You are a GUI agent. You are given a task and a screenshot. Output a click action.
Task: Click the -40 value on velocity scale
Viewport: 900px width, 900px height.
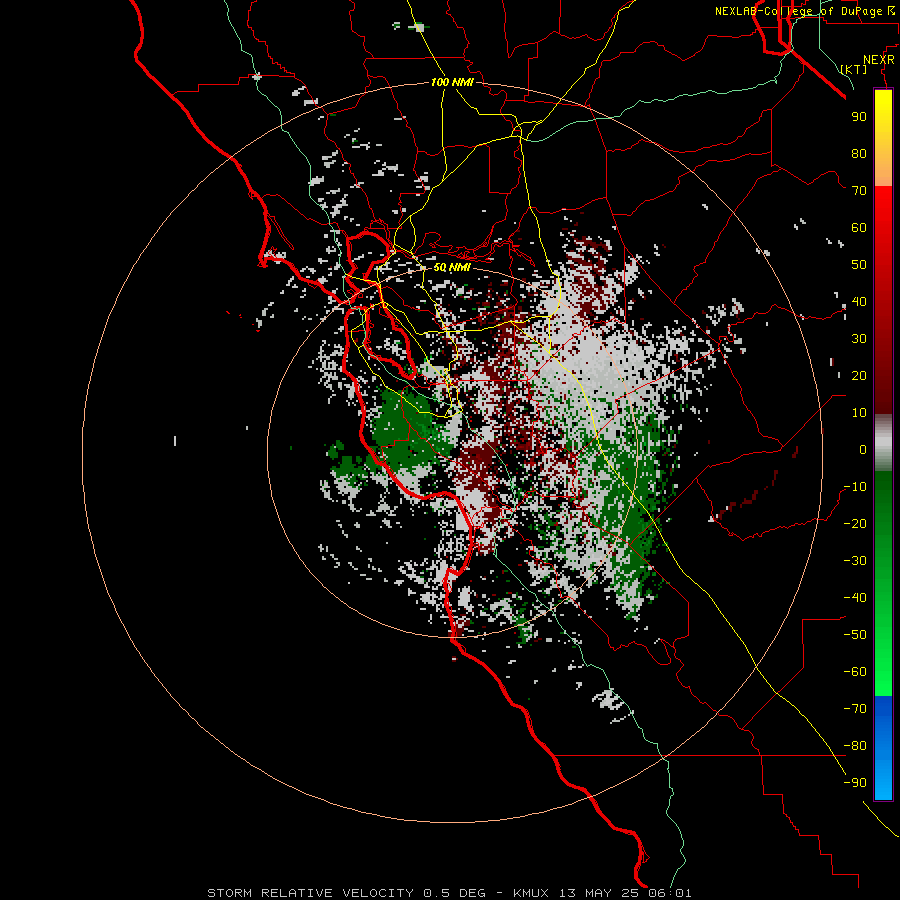855,598
